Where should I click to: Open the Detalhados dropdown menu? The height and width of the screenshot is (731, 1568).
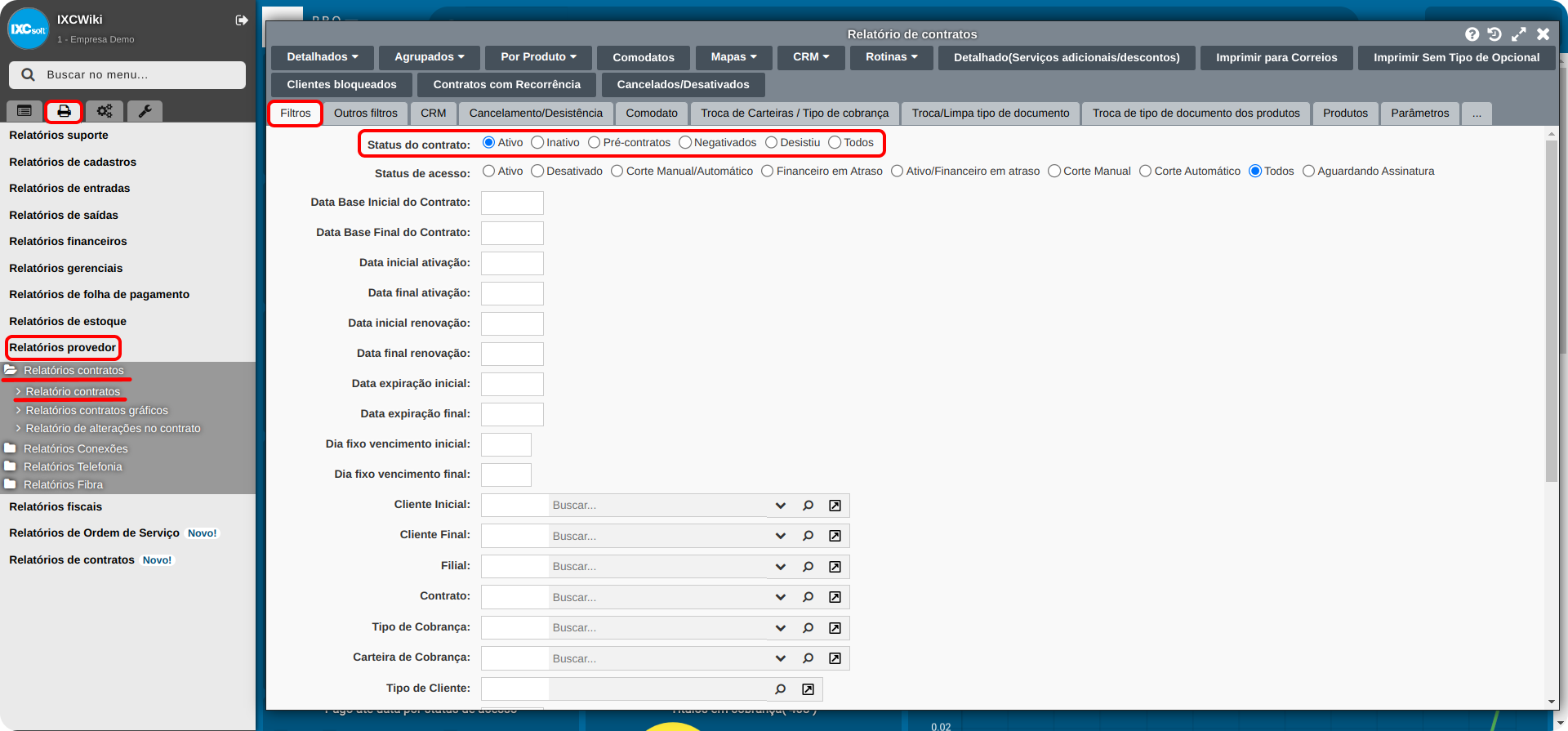click(x=323, y=57)
